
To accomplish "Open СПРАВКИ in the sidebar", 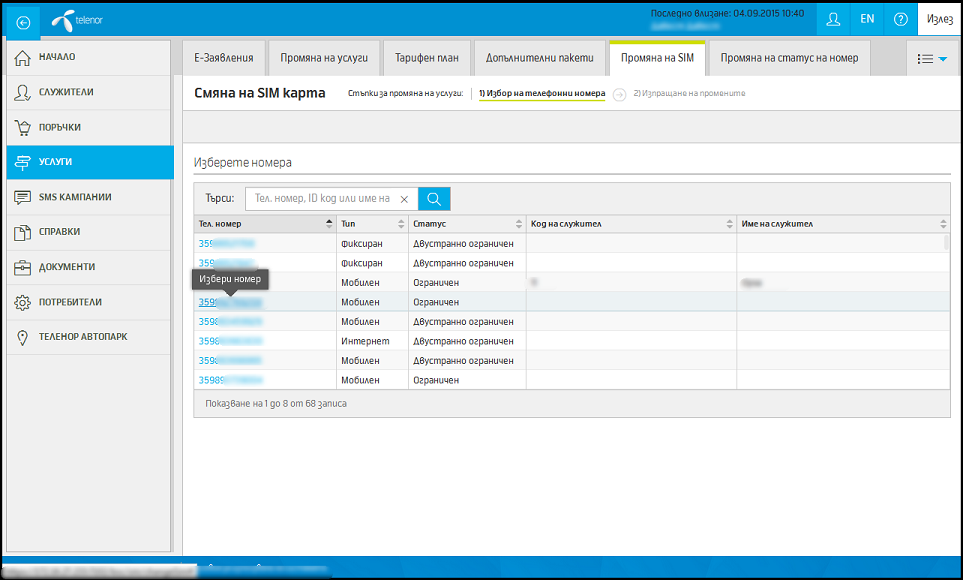I will 88,232.
